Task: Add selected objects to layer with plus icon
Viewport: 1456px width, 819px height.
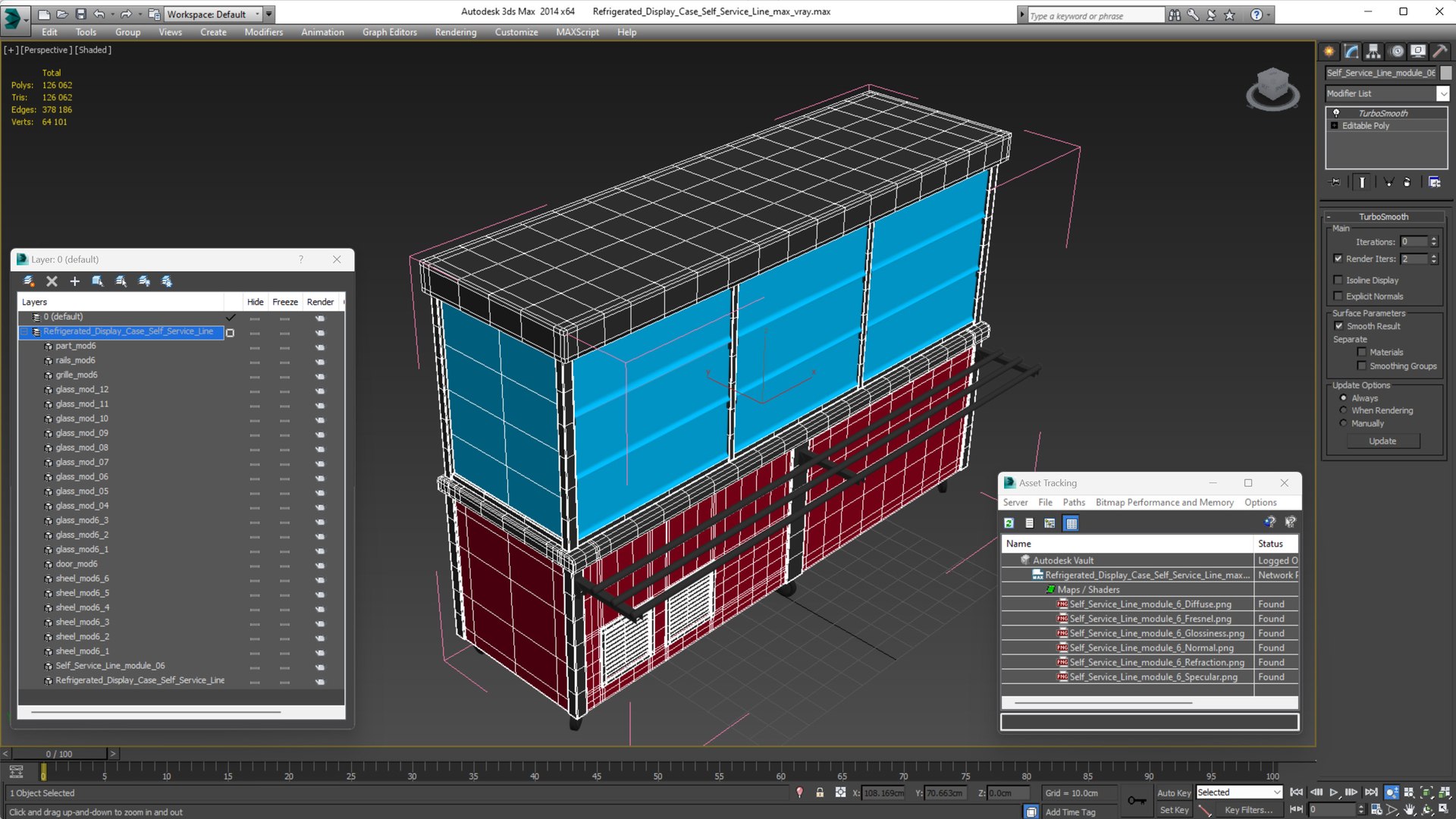Action: click(x=74, y=281)
